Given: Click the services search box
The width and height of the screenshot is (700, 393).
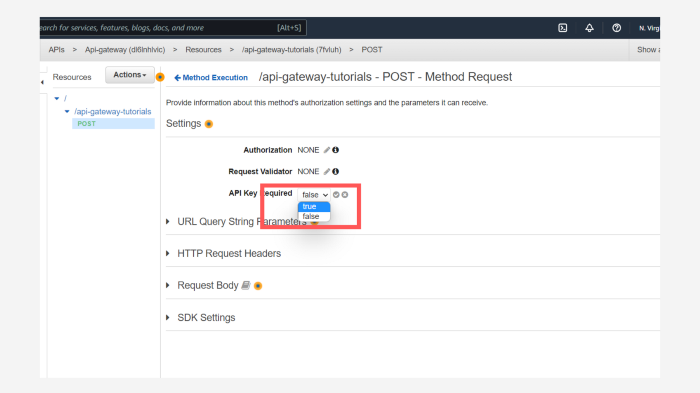Looking at the screenshot, I should pos(173,28).
